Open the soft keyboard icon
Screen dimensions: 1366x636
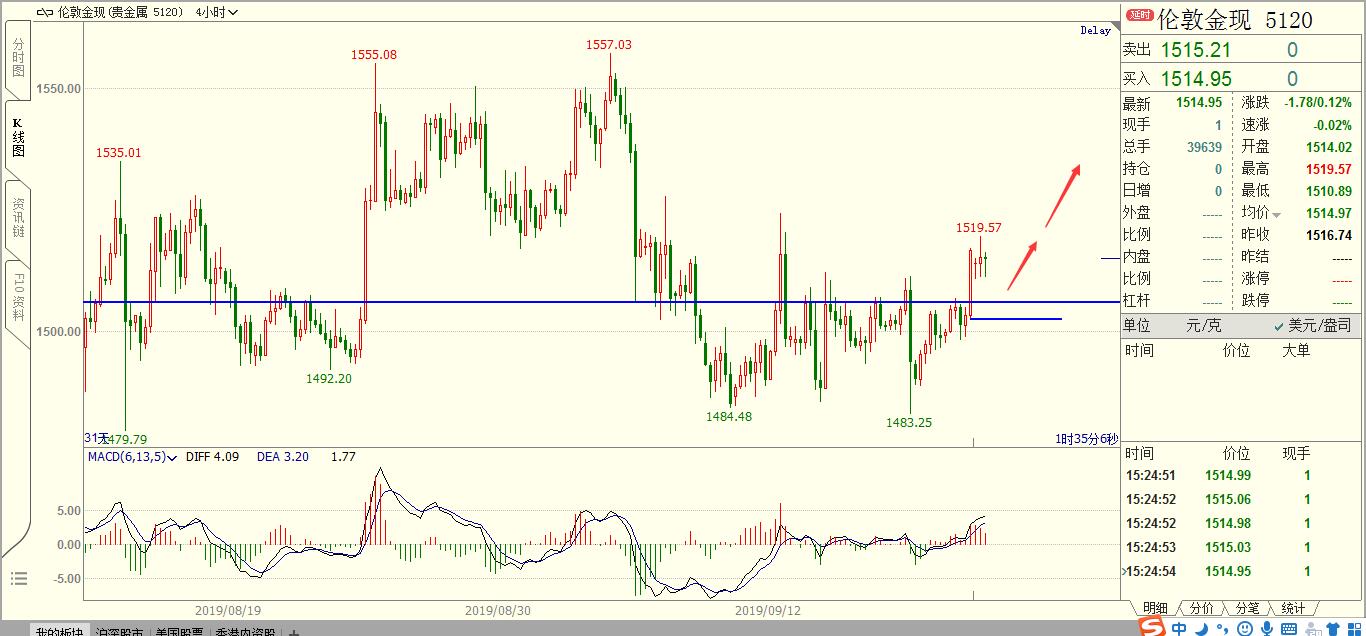1289,629
